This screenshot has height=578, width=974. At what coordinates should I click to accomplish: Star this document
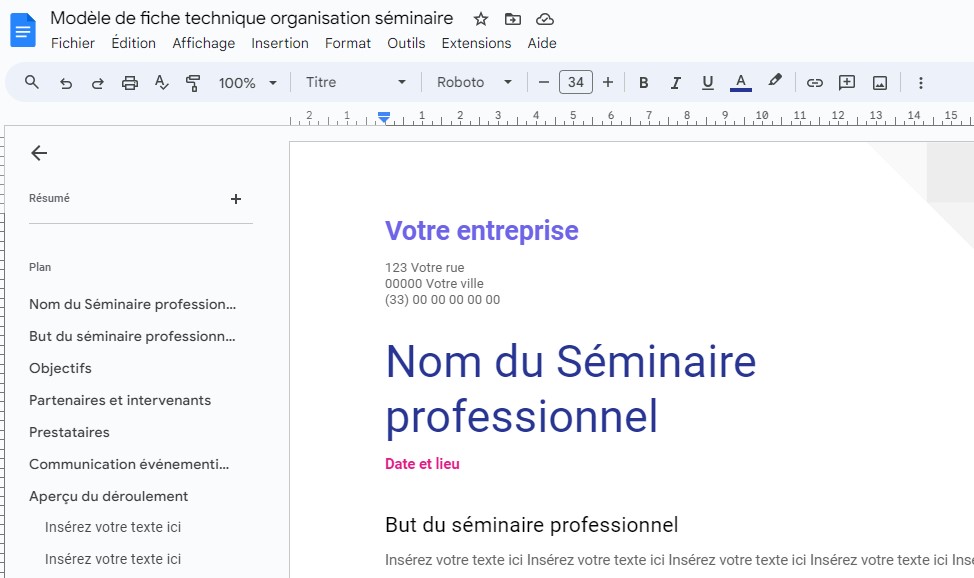[x=480, y=18]
